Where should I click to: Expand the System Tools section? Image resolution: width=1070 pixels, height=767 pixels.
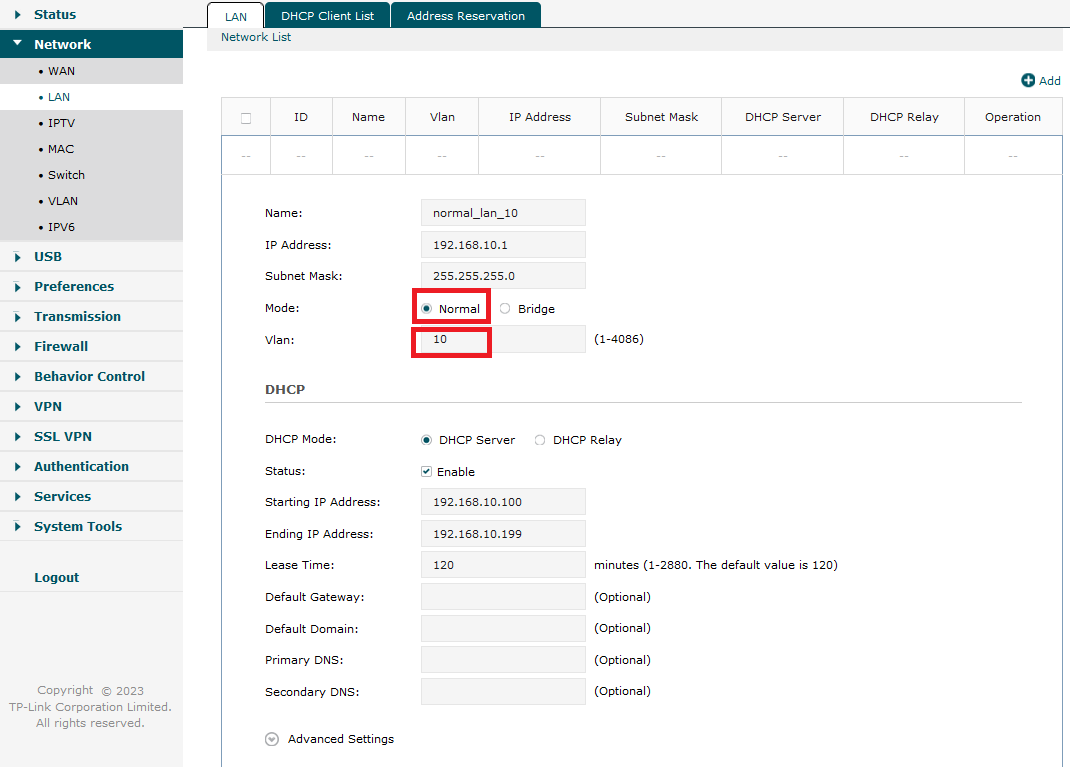(91, 527)
